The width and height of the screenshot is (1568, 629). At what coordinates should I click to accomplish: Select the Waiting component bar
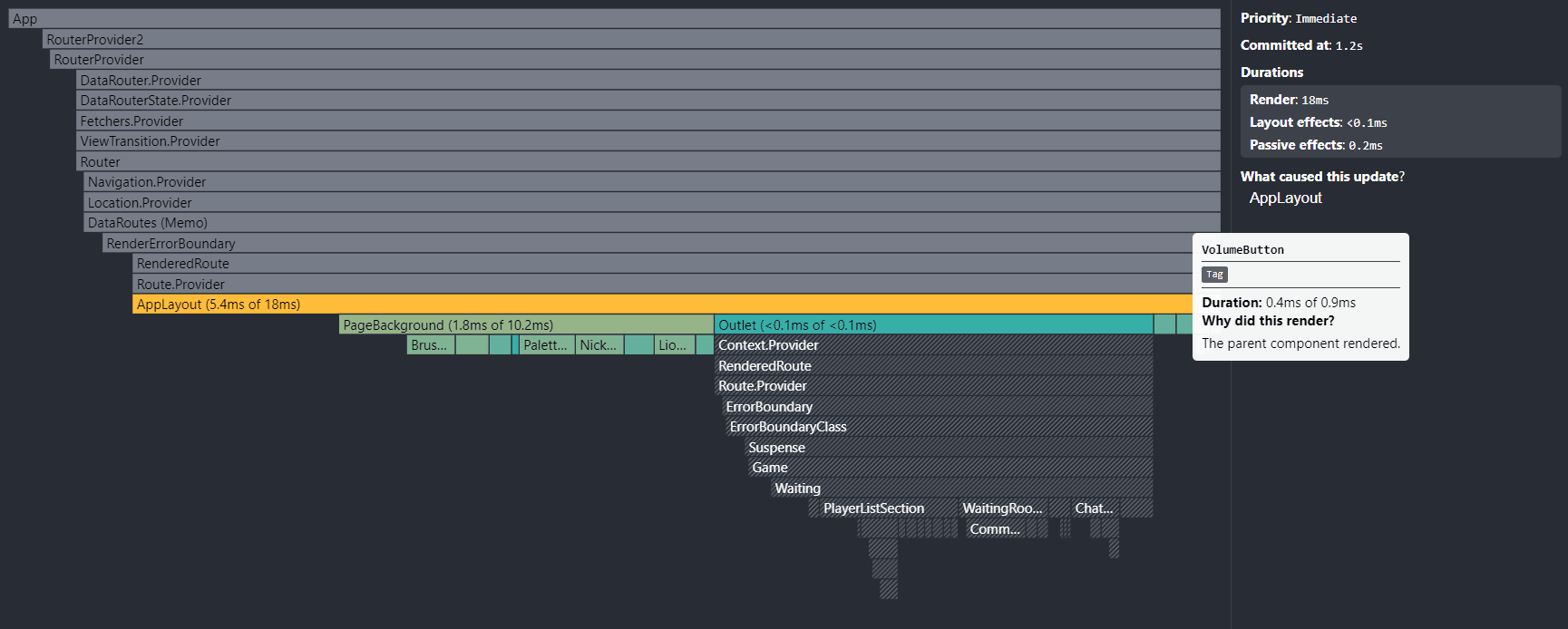(961, 488)
